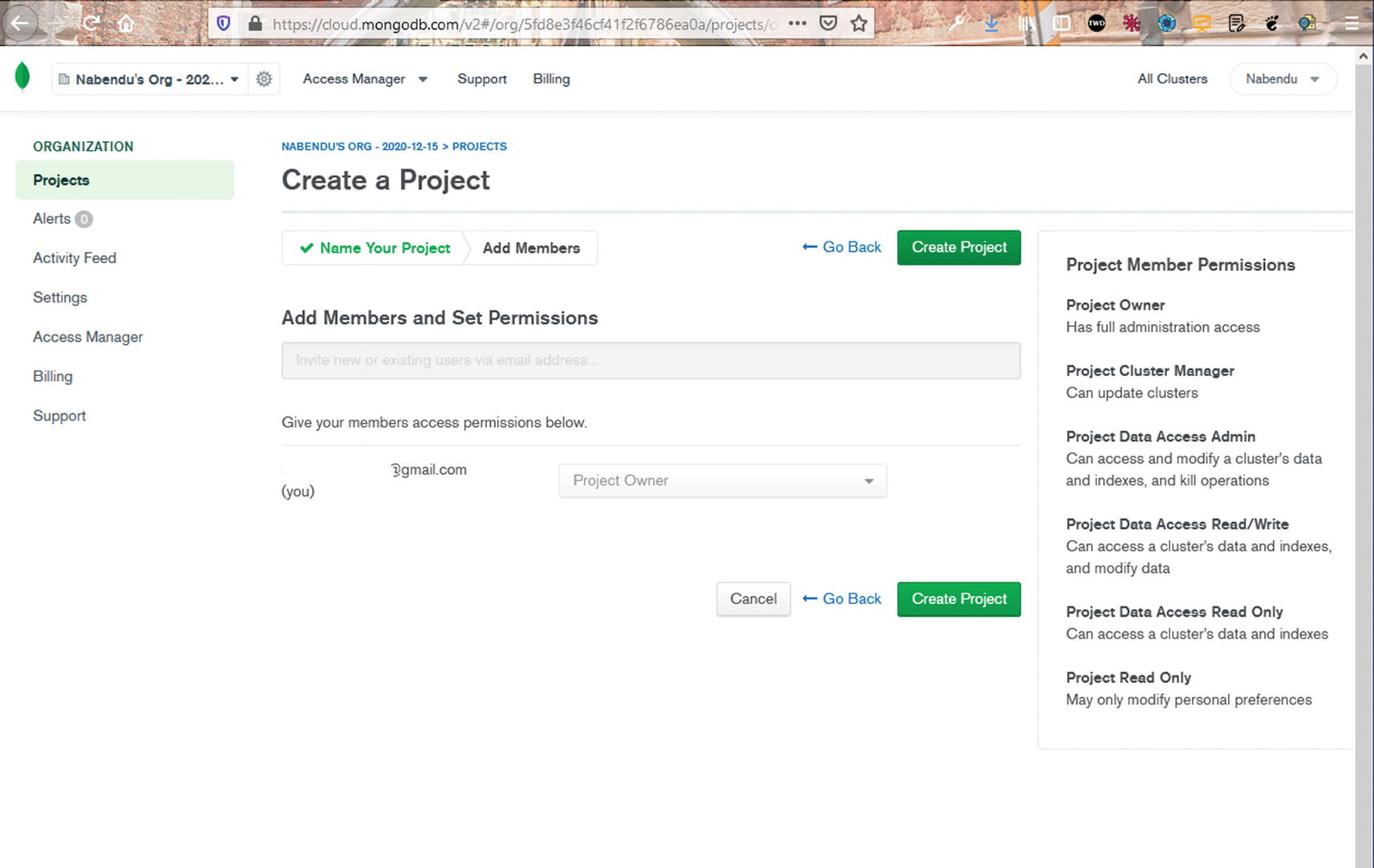The height and width of the screenshot is (868, 1374).
Task: Follow the top Go Back link
Action: coord(842,247)
